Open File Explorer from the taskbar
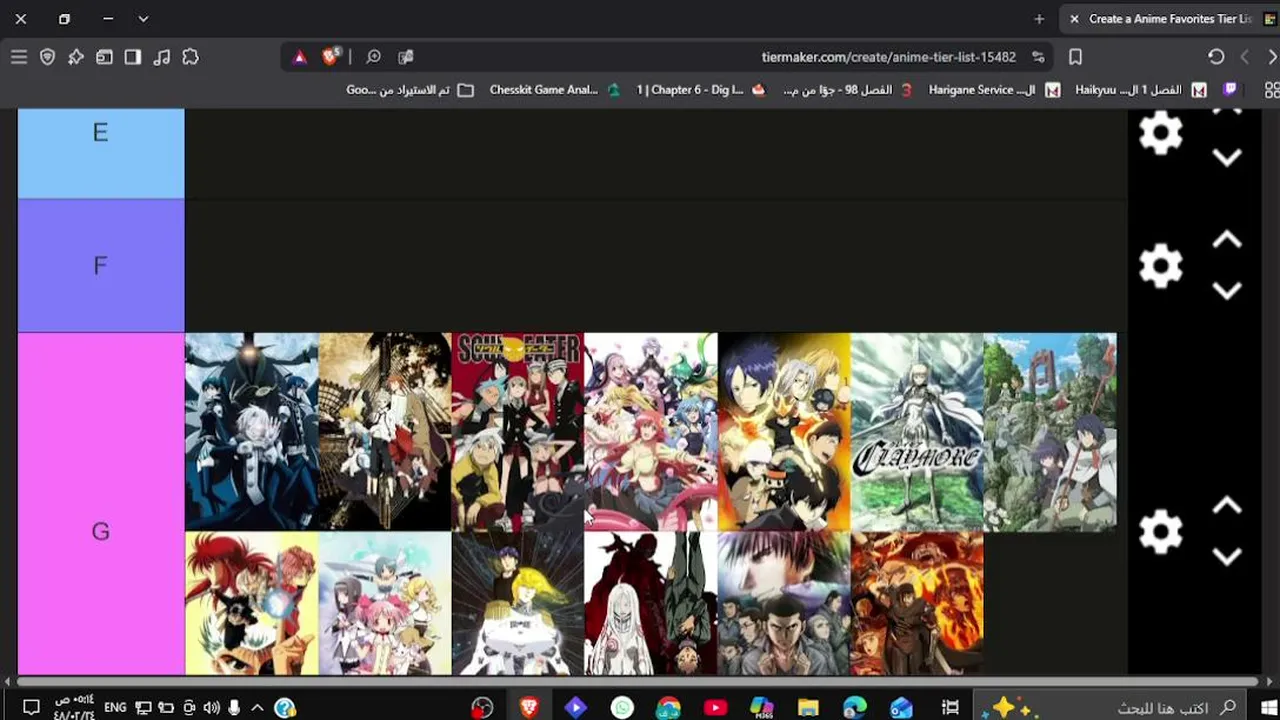Viewport: 1280px width, 720px height. (x=808, y=707)
